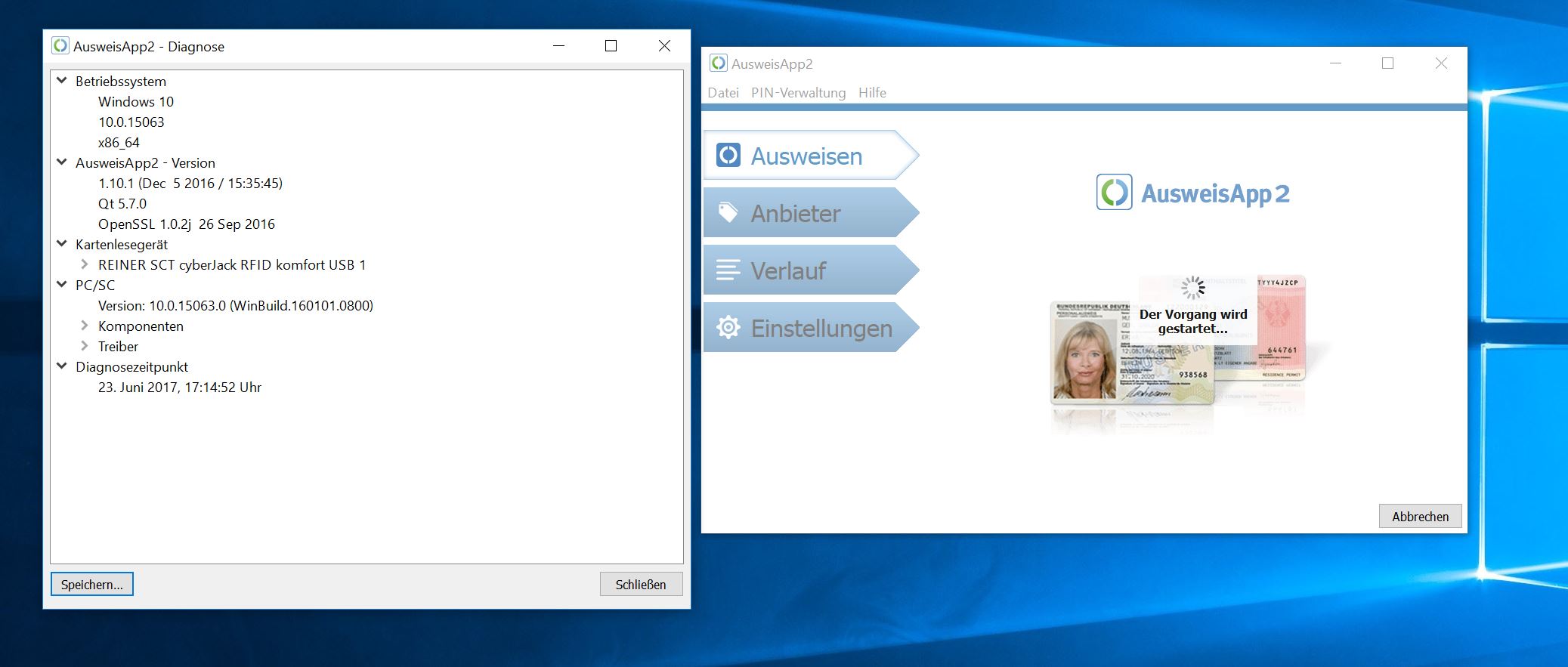
Task: Select the 10.0.15063 row
Action: coord(131,122)
